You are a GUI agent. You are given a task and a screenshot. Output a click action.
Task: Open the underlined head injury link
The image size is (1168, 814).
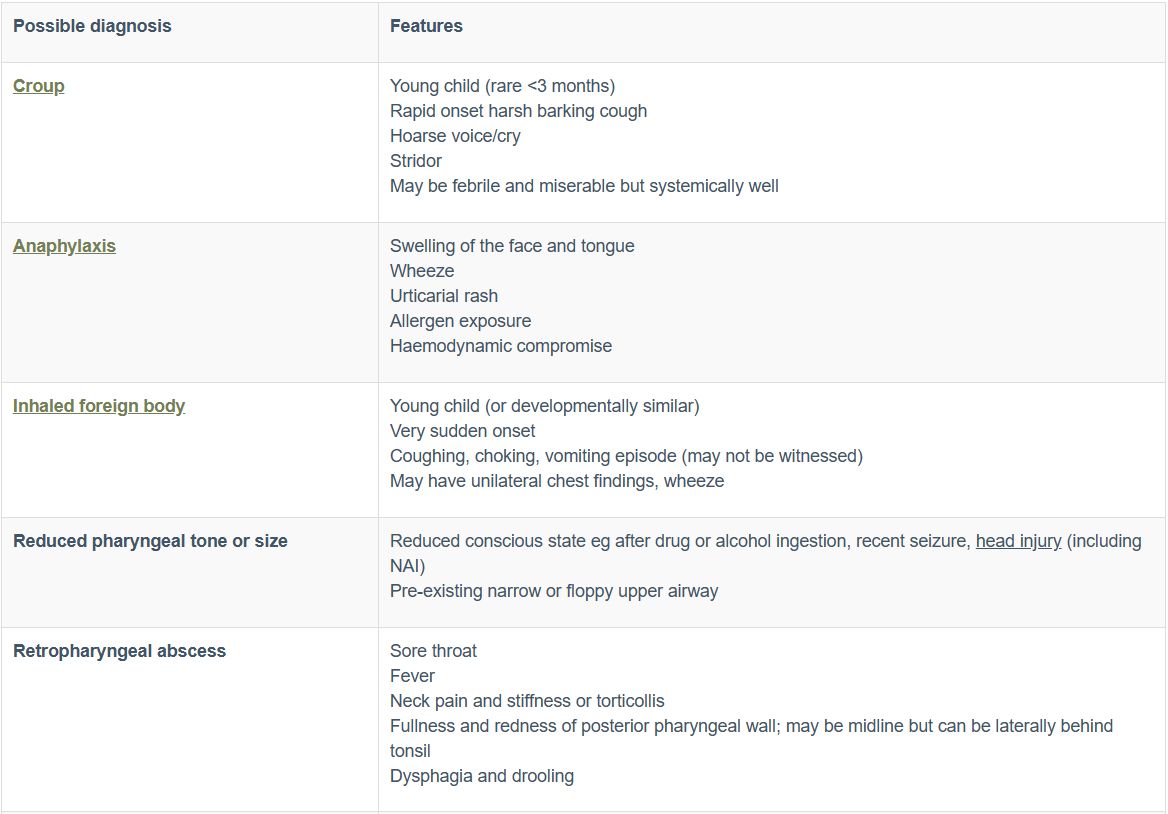1018,541
